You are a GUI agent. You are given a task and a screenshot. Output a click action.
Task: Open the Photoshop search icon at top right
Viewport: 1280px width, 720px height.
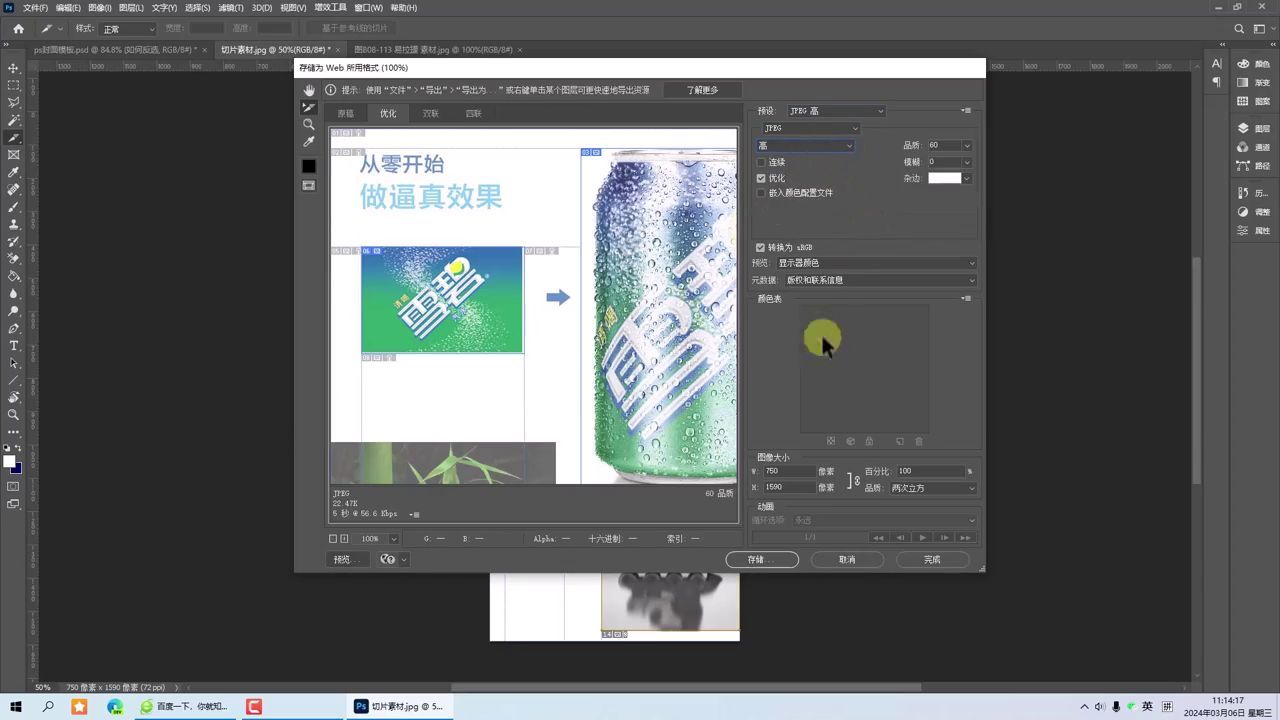coord(1239,29)
